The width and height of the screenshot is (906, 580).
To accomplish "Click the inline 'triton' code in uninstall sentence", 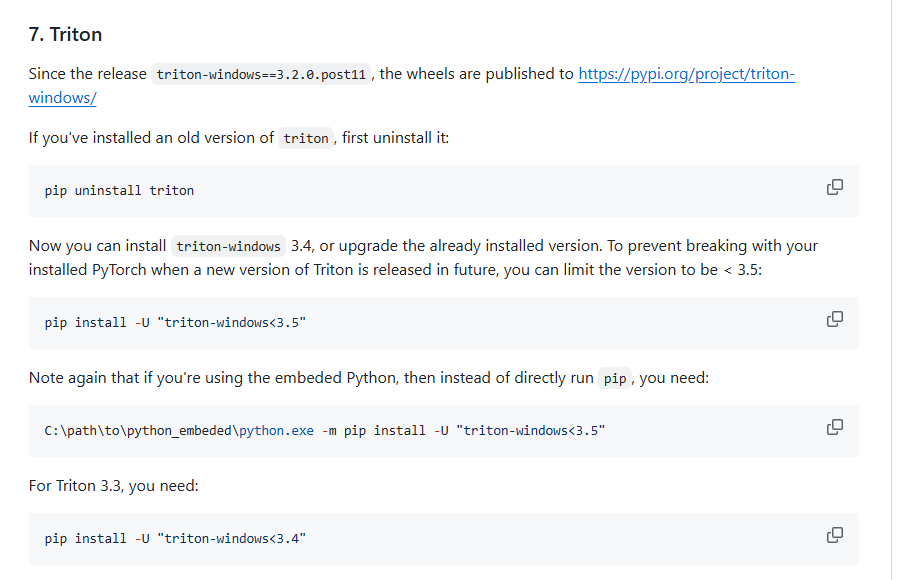I will 305,139.
